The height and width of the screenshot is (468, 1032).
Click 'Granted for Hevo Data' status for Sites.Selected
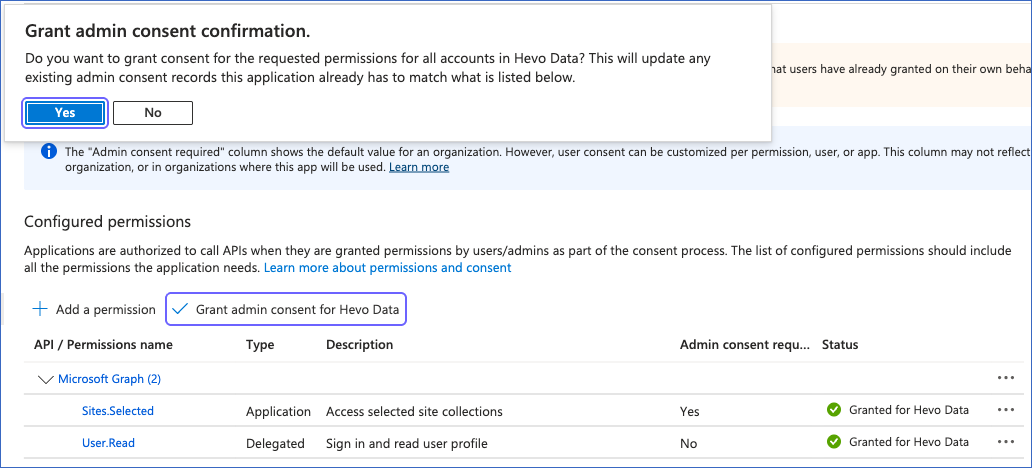909,410
